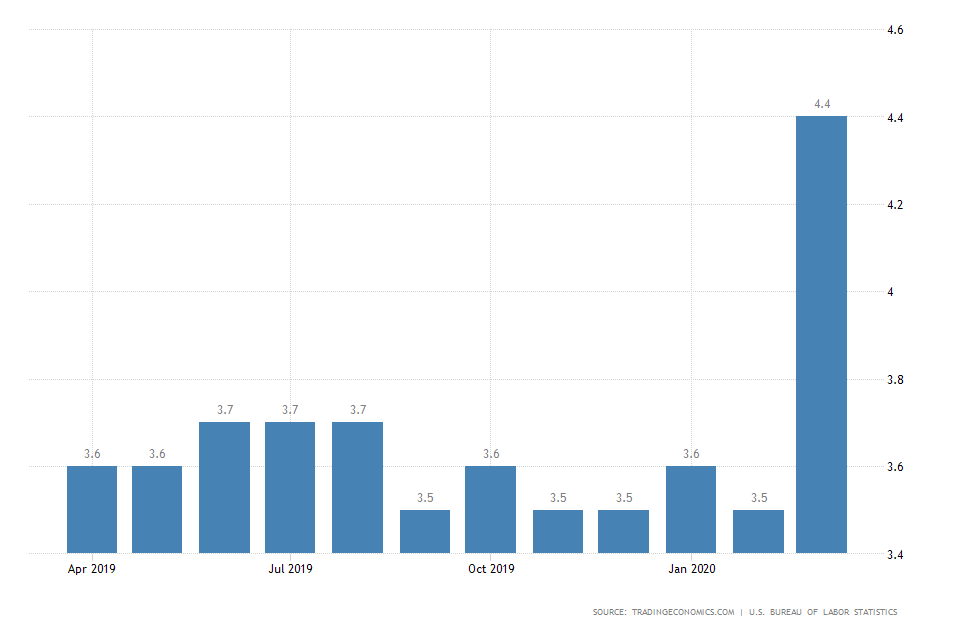The width and height of the screenshot is (954, 636).
Task: Select the 4.4 data label above the tallest bar
Action: pos(821,103)
